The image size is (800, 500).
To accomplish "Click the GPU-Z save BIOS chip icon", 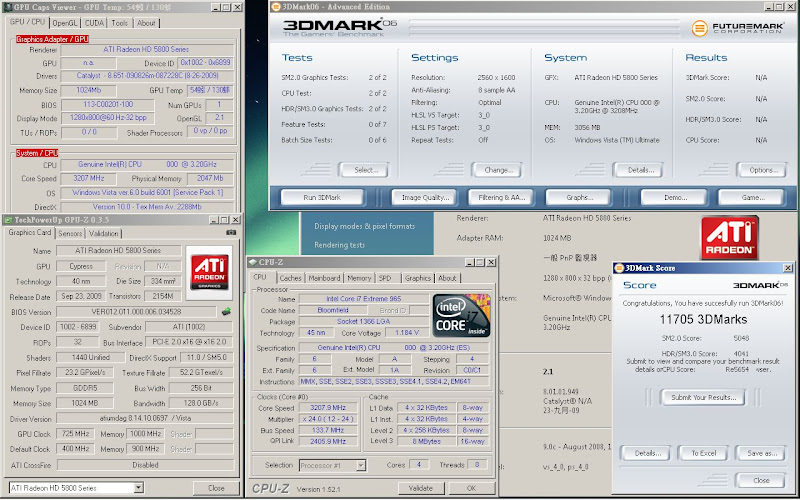I will point(226,311).
